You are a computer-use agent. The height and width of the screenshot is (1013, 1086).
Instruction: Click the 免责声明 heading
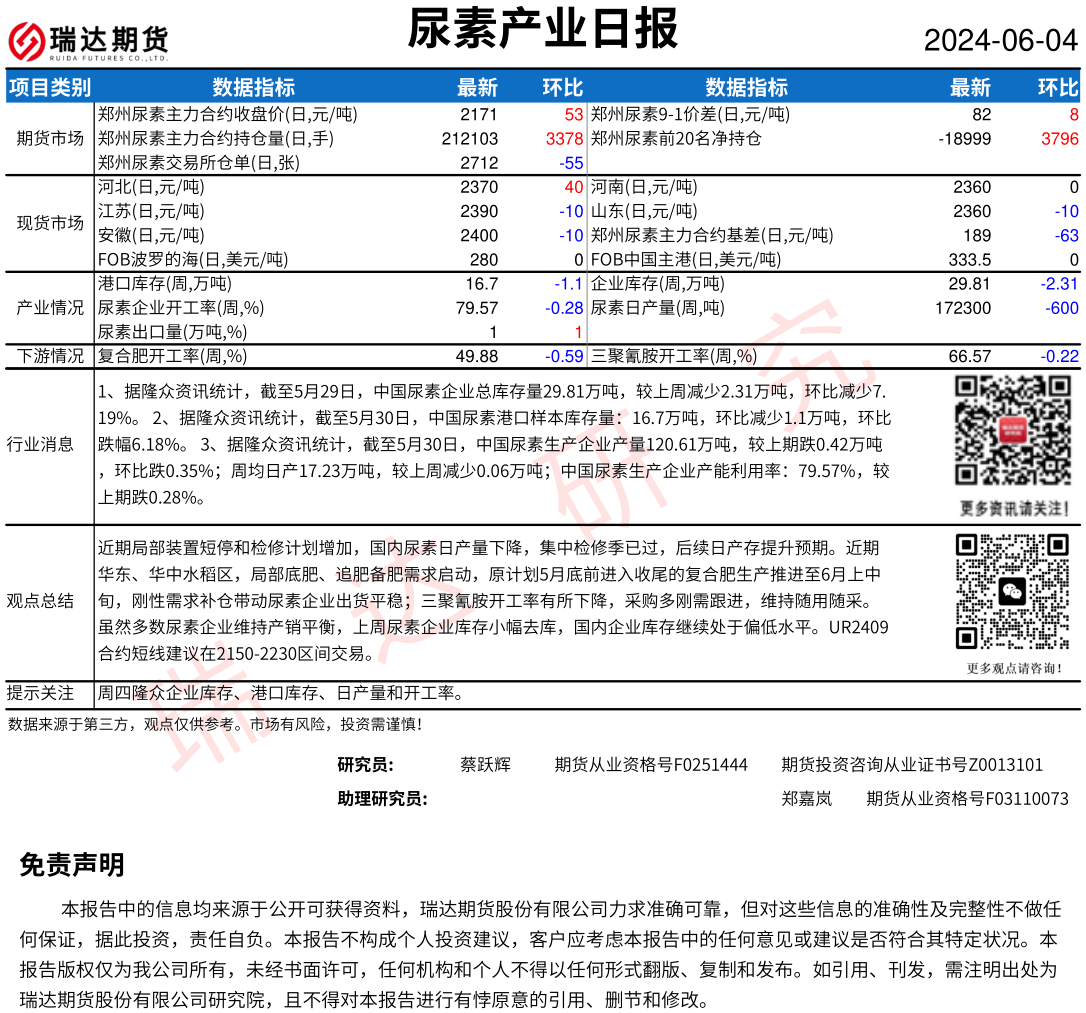[72, 865]
